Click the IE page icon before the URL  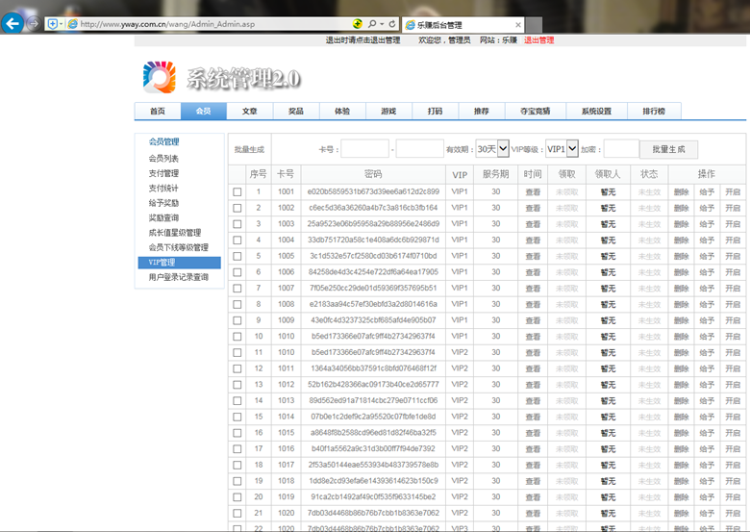[73, 24]
